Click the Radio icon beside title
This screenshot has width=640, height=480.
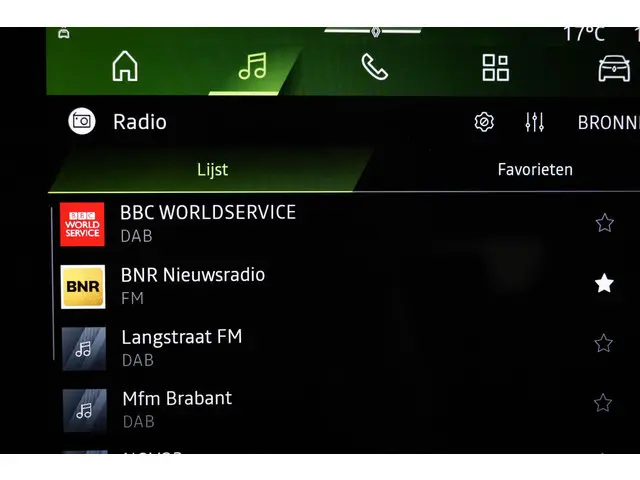click(82, 121)
